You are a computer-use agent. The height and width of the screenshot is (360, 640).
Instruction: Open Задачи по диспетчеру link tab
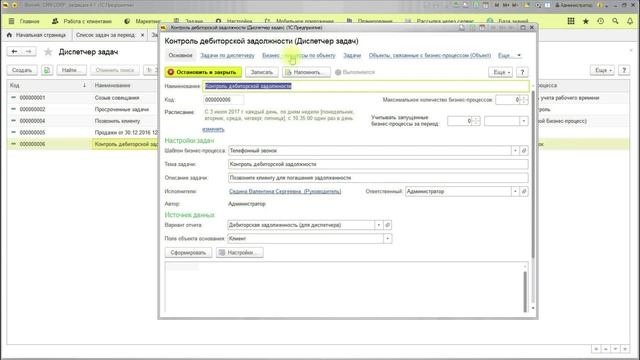pos(227,56)
